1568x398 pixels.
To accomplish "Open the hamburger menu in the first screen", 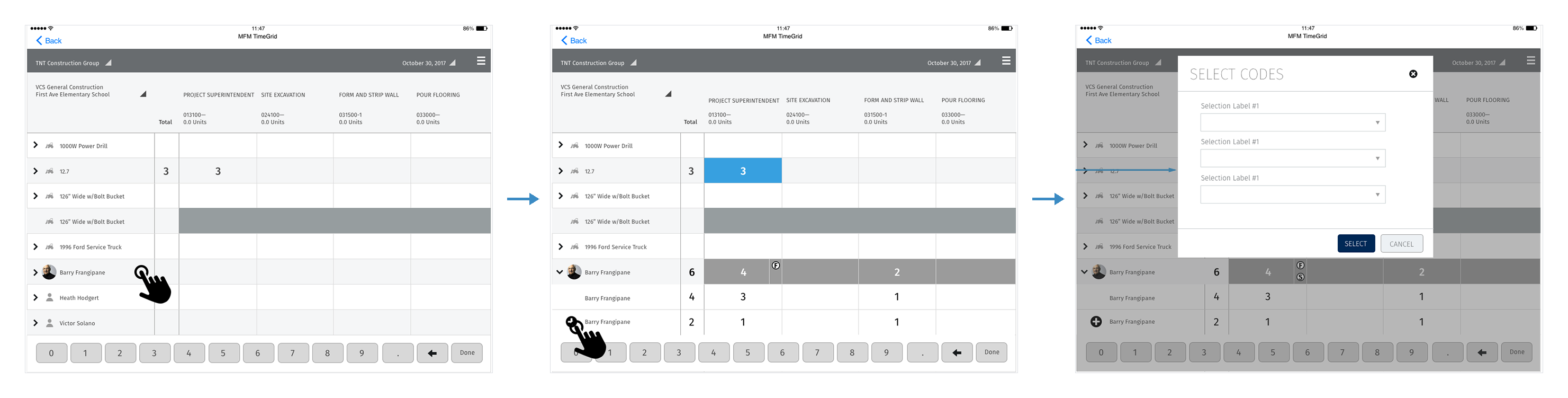I will coord(481,61).
